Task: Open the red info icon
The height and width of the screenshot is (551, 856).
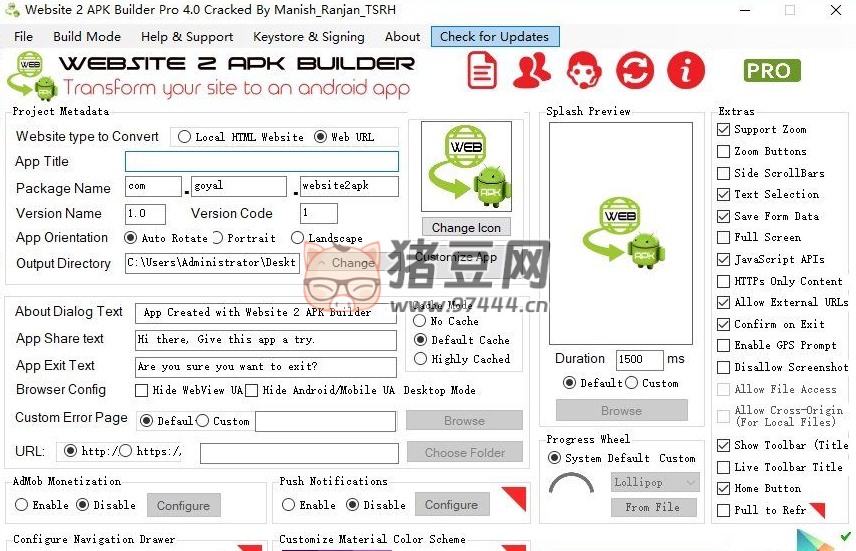Action: (685, 71)
